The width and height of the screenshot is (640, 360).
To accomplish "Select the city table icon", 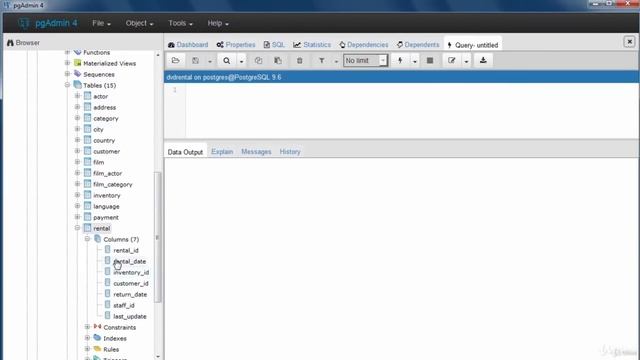I will coord(87,129).
